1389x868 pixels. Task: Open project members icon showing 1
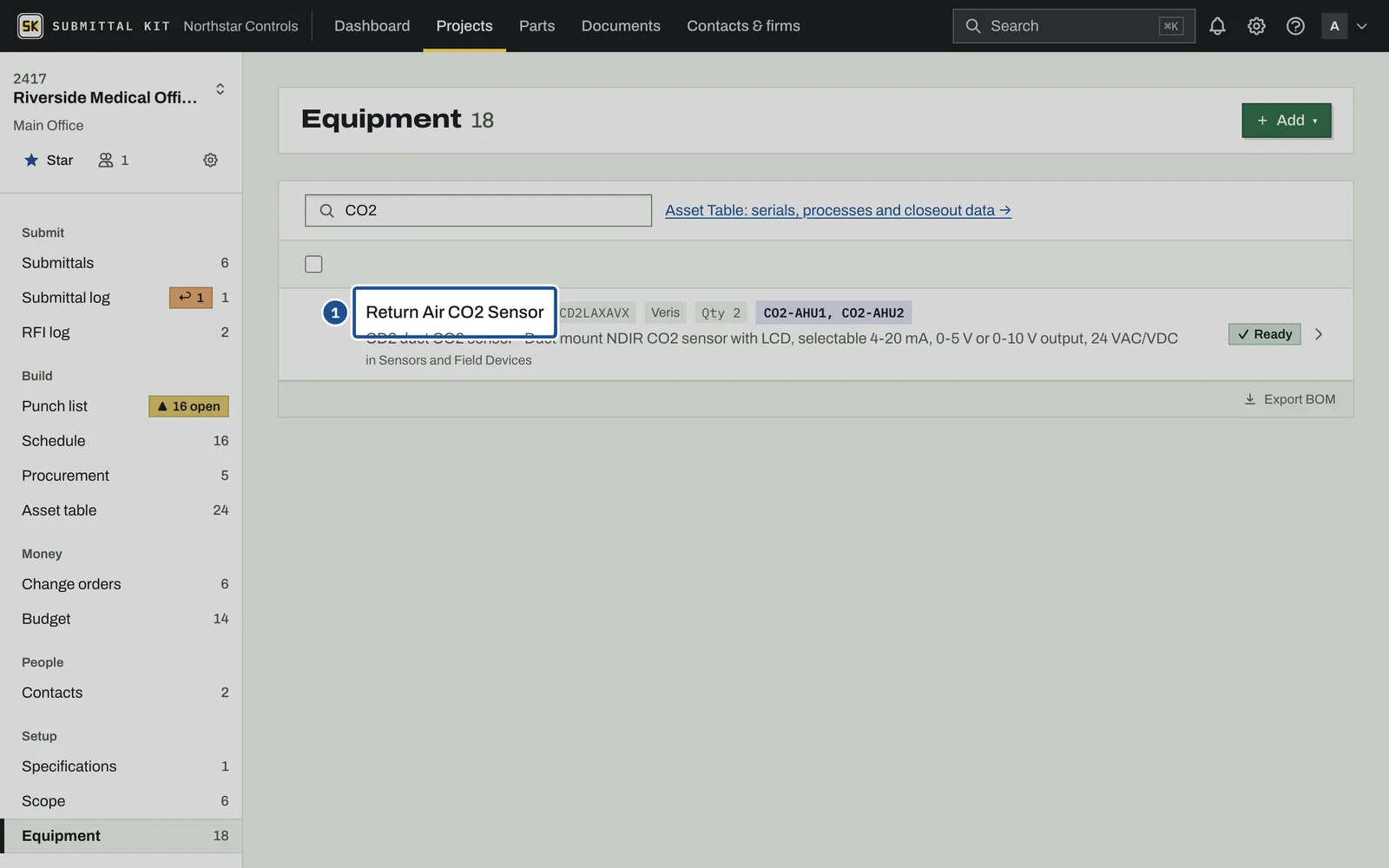(x=114, y=160)
